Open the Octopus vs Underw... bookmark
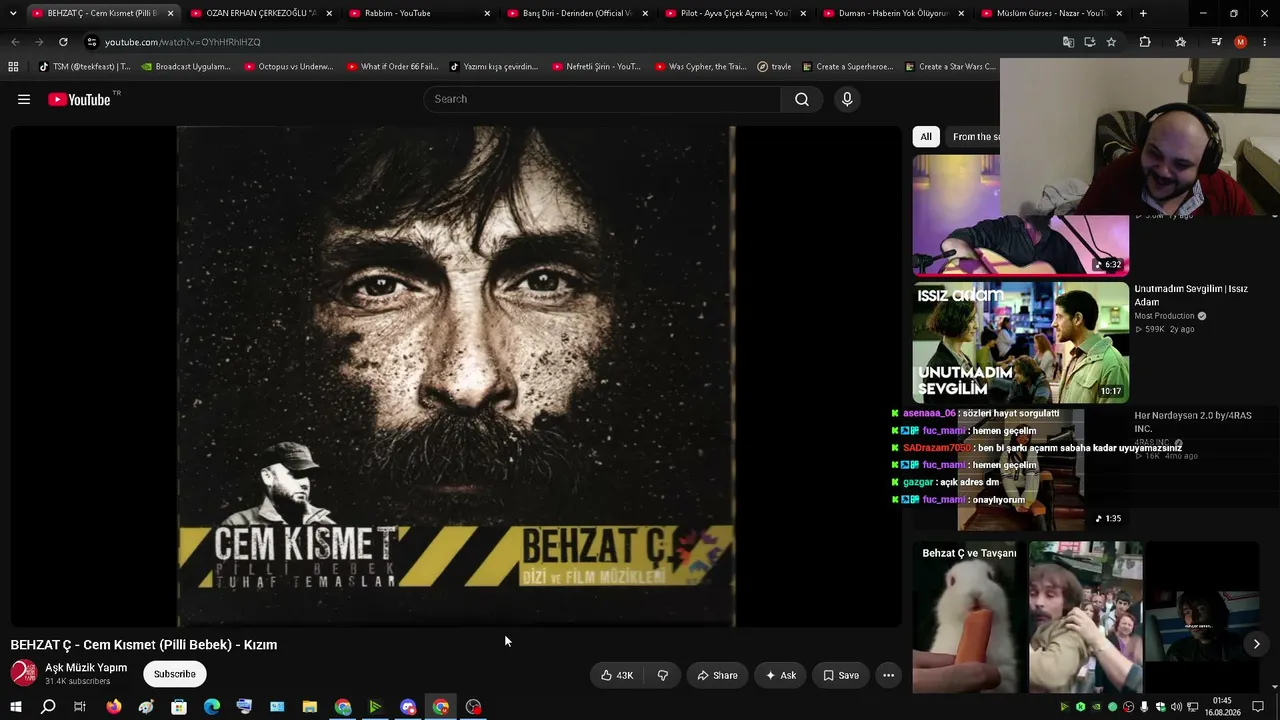Screen dimensions: 1280x720 click(x=288, y=67)
